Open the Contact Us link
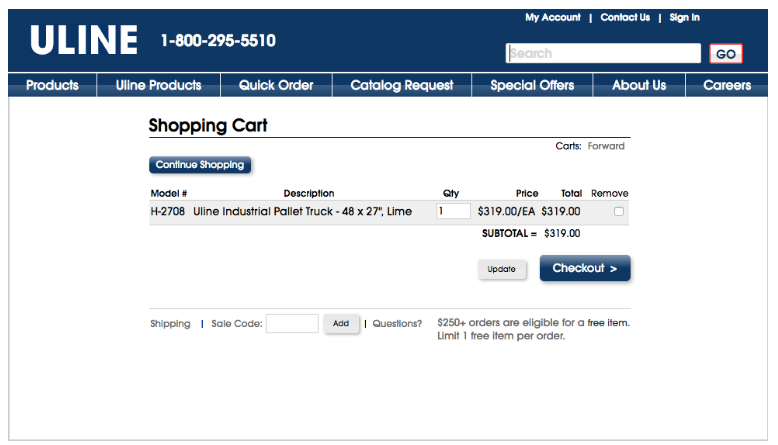The image size is (778, 445). tap(625, 18)
